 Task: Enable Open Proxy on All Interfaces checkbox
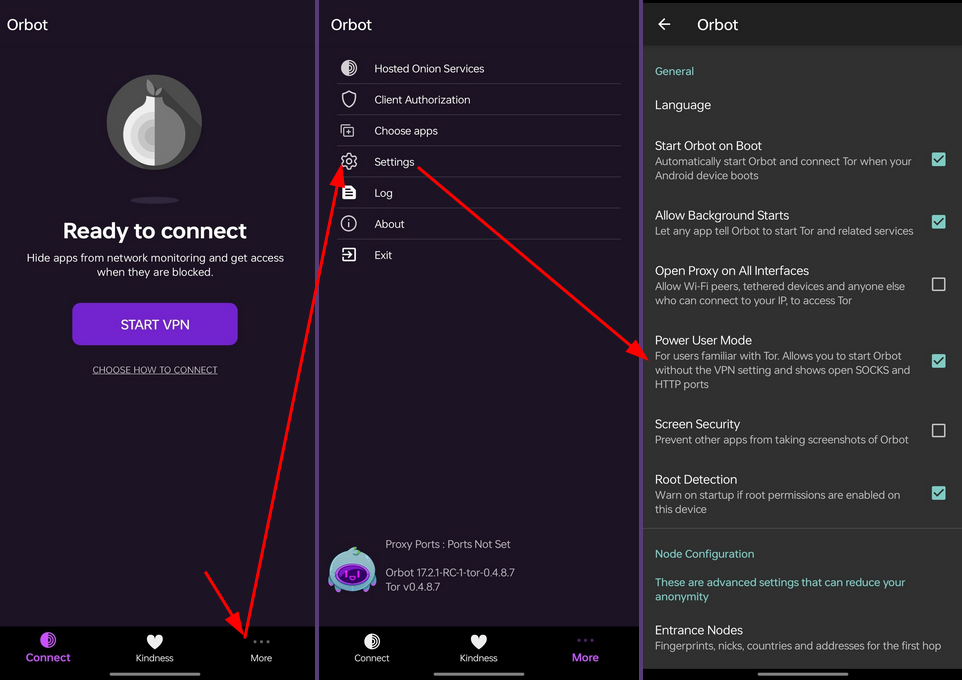938,284
